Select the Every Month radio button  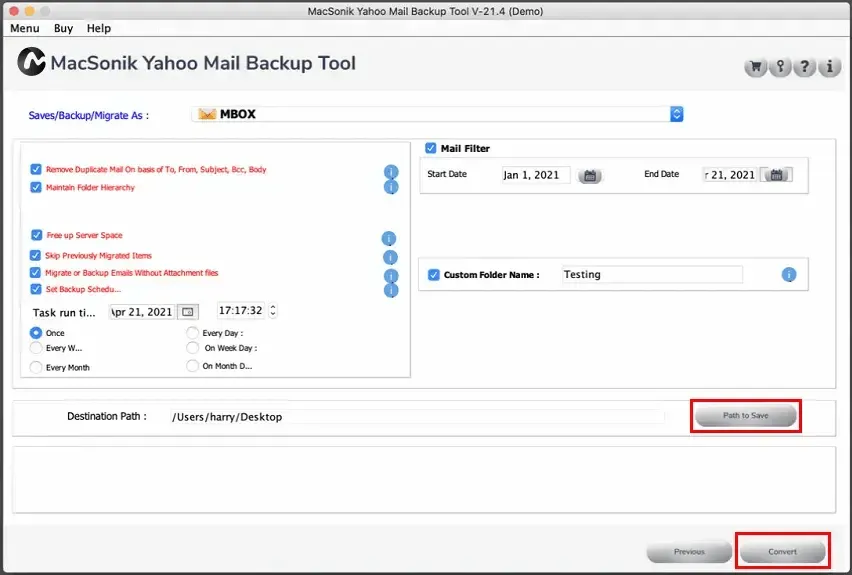tap(36, 367)
